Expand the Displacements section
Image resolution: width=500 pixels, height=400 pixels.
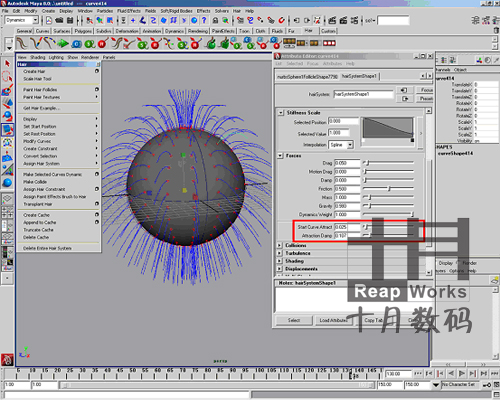tap(280, 269)
